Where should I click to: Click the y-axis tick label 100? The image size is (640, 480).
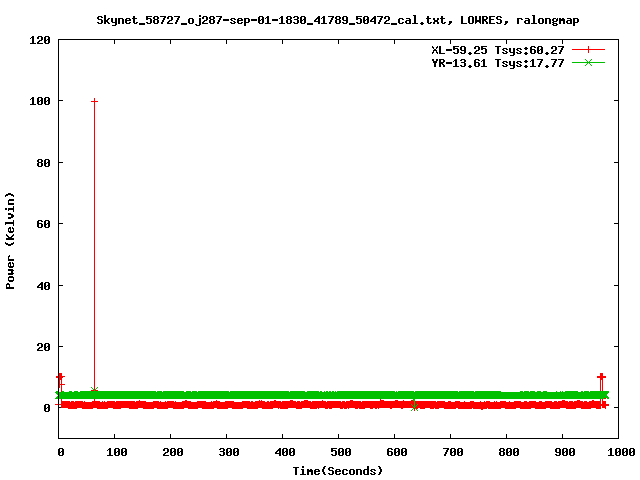tap(40, 101)
